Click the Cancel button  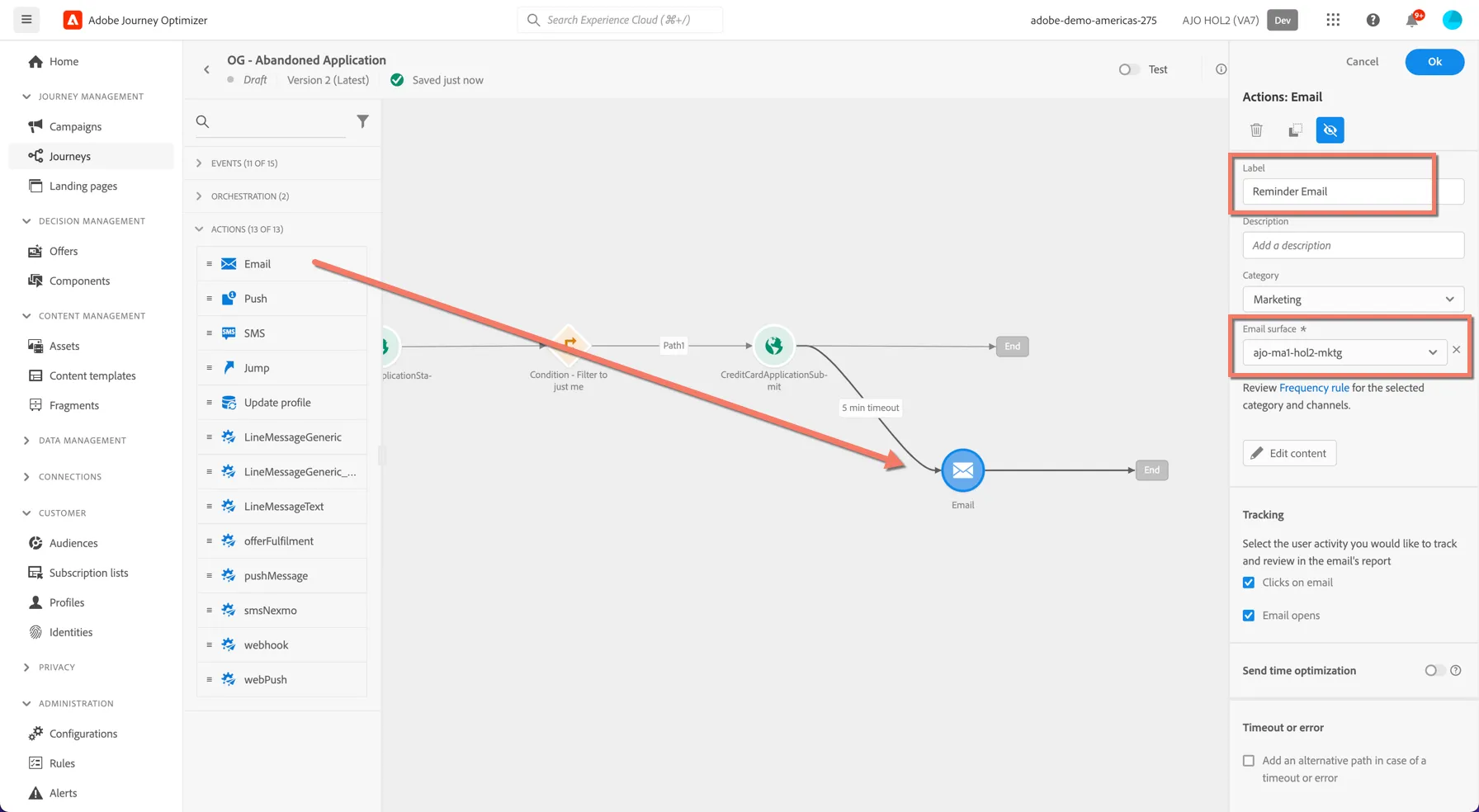pos(1362,62)
